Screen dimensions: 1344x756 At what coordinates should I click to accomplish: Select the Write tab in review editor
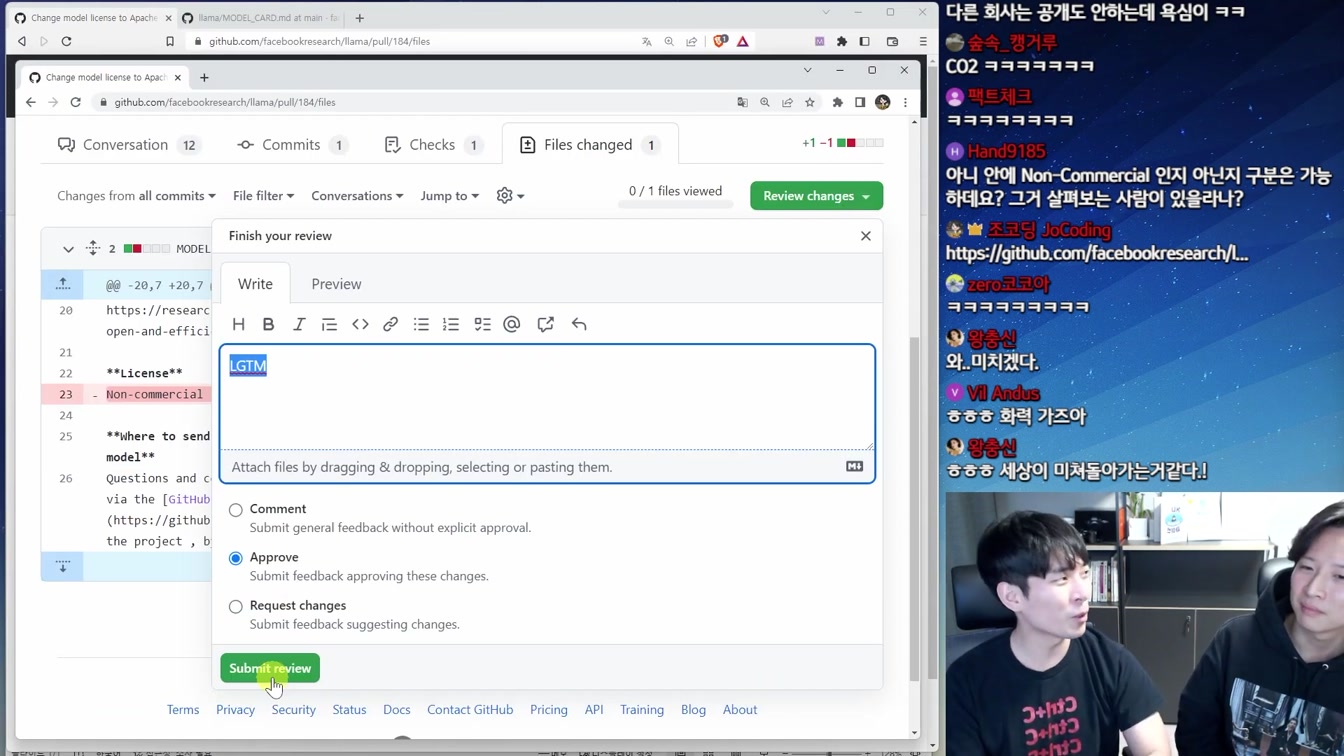coord(255,284)
